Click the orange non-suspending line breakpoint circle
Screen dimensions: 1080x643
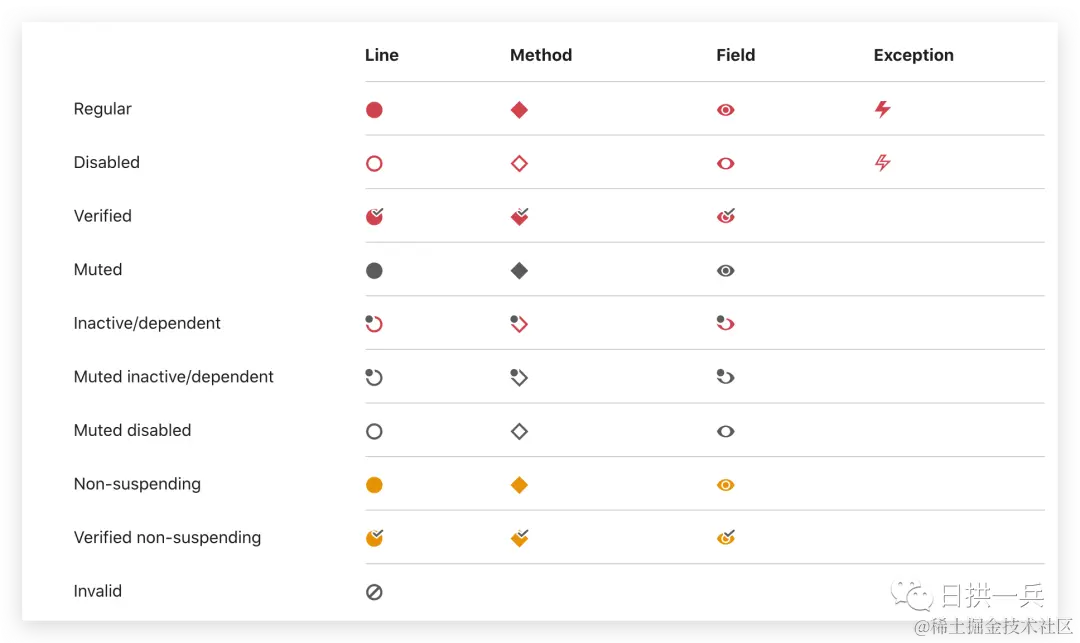(x=374, y=485)
